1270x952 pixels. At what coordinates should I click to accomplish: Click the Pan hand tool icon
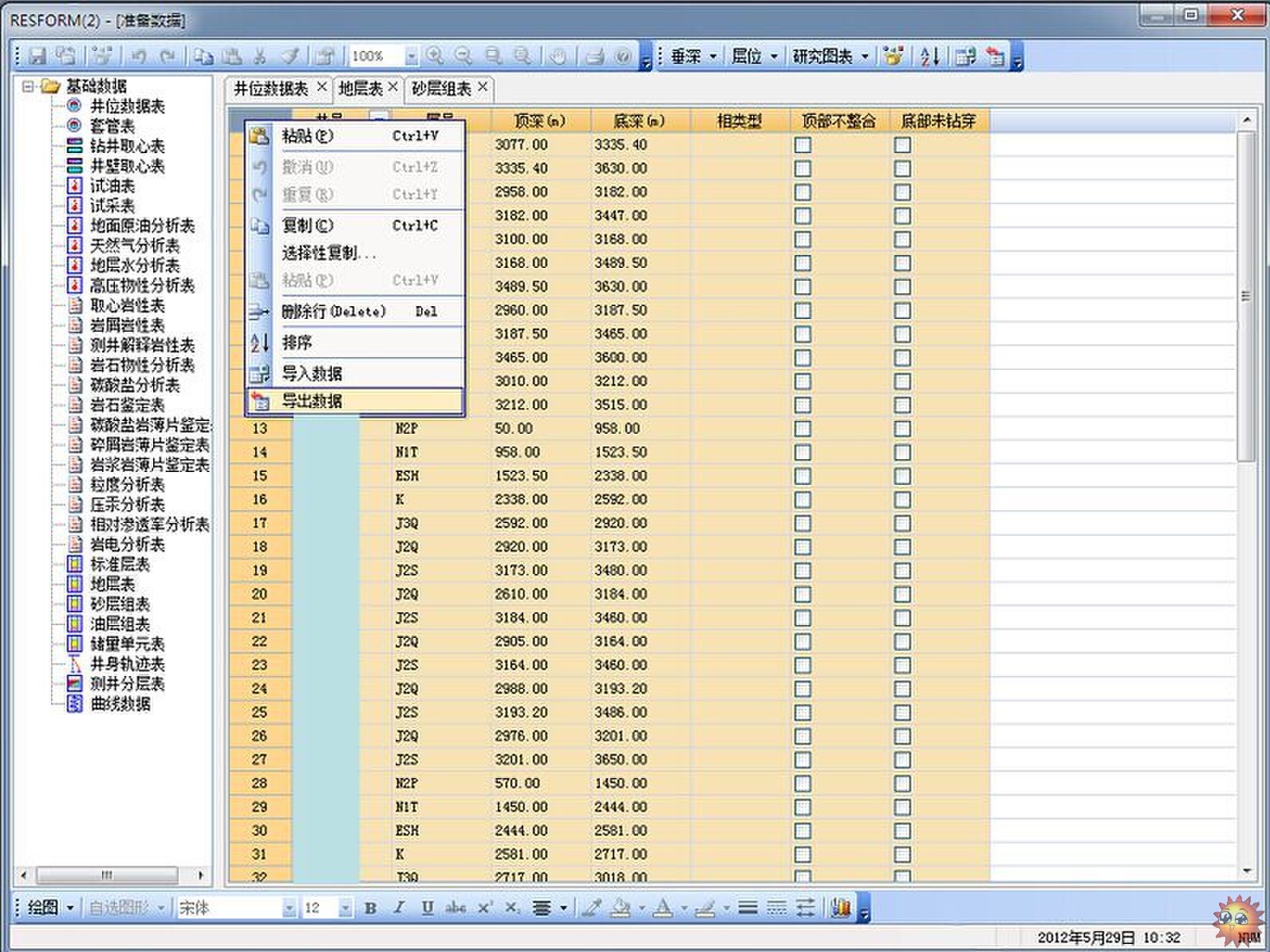558,56
